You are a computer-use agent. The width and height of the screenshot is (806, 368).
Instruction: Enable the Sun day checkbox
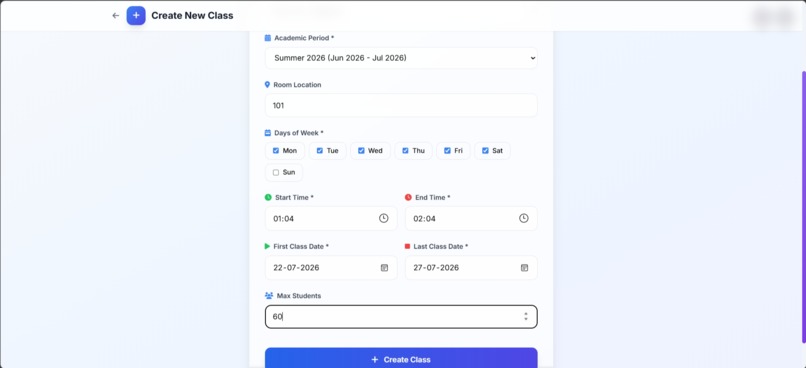[276, 173]
